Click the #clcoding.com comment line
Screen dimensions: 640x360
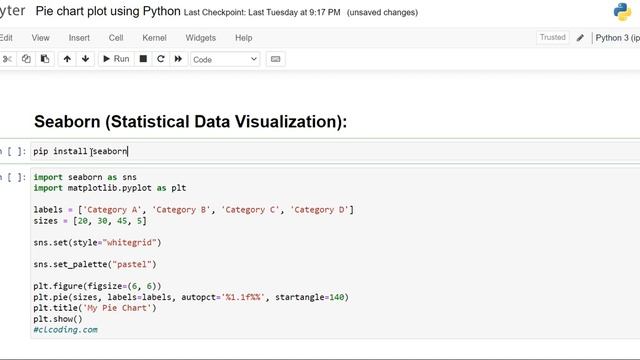[65, 330]
